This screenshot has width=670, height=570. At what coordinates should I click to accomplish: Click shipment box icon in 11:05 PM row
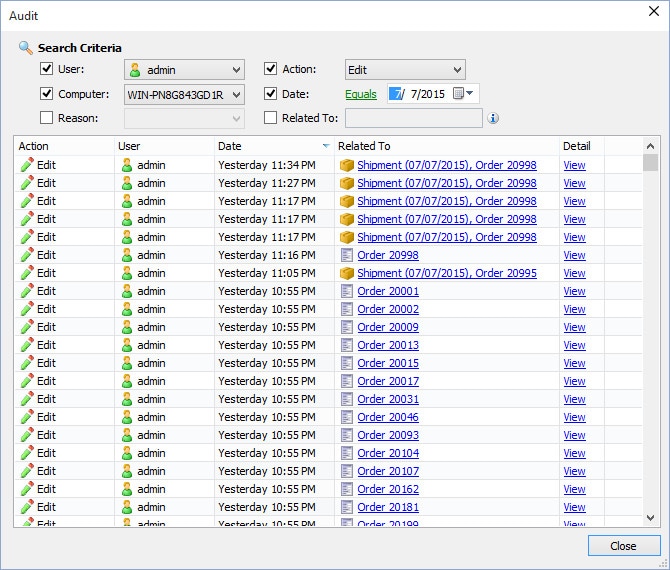pyautogui.click(x=347, y=273)
